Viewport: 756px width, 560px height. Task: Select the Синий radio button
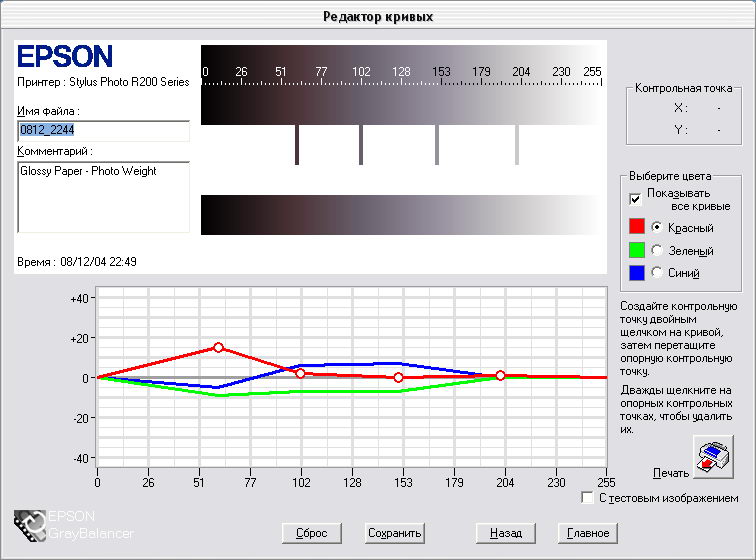(657, 272)
